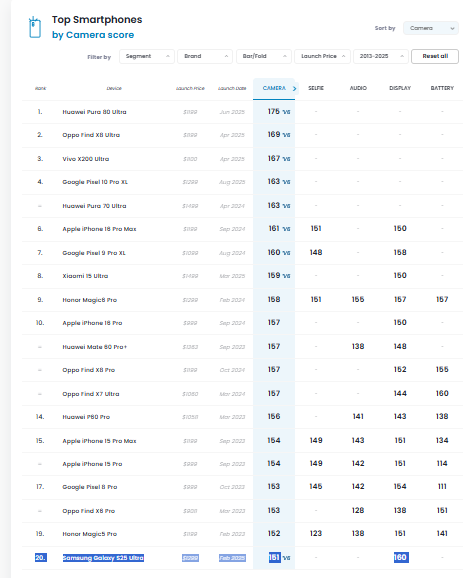This screenshot has width=468, height=578.
Task: Click the Reset all button
Action: [435, 56]
